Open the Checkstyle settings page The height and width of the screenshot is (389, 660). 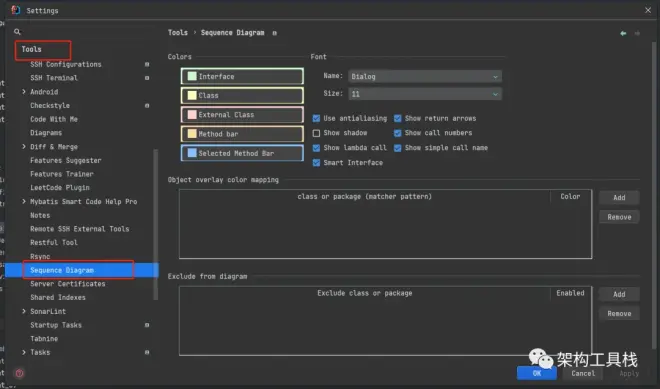point(50,106)
